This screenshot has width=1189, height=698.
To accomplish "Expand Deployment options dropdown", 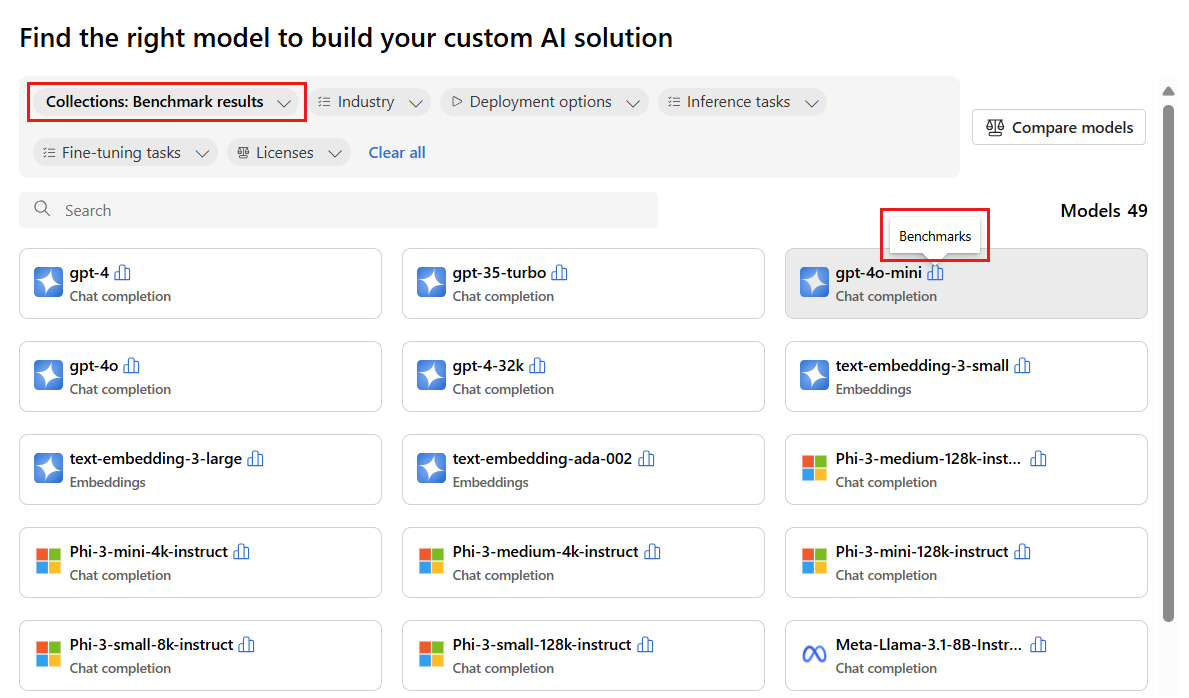I will click(x=544, y=102).
